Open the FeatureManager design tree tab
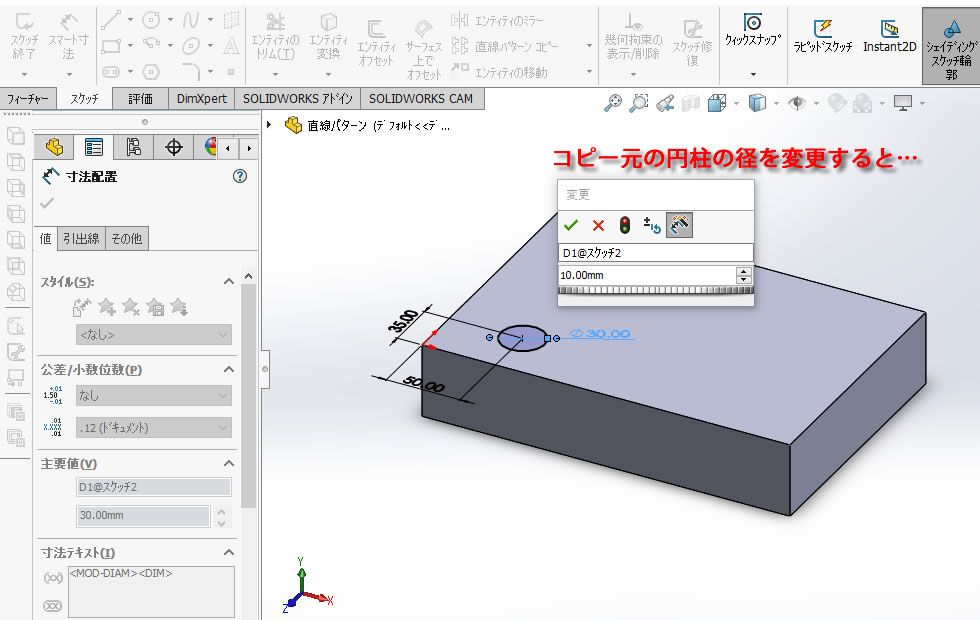This screenshot has height=620, width=980. click(x=54, y=147)
